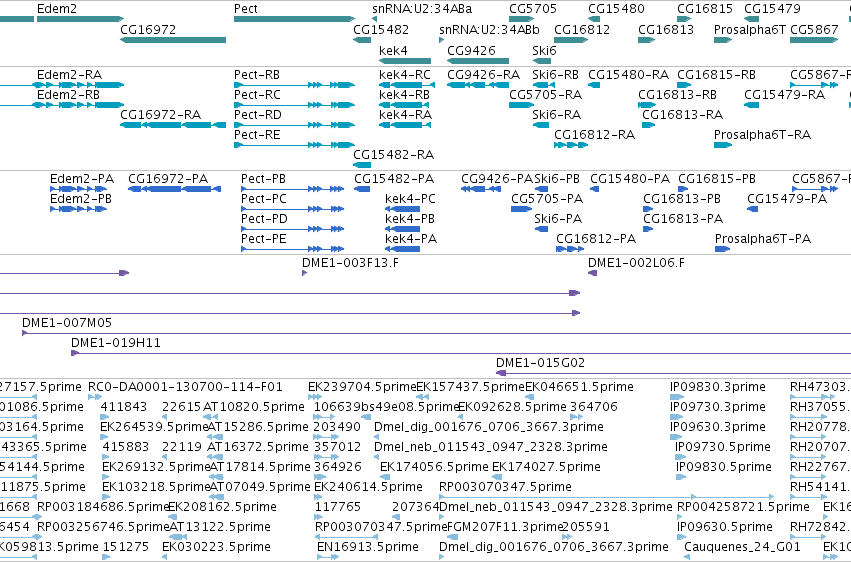Choose transcript Pect-RE
The image size is (851, 562).
294,145
